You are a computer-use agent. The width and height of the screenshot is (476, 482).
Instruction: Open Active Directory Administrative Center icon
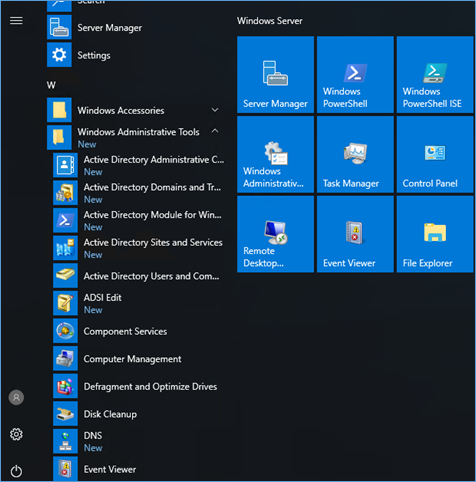[x=65, y=165]
